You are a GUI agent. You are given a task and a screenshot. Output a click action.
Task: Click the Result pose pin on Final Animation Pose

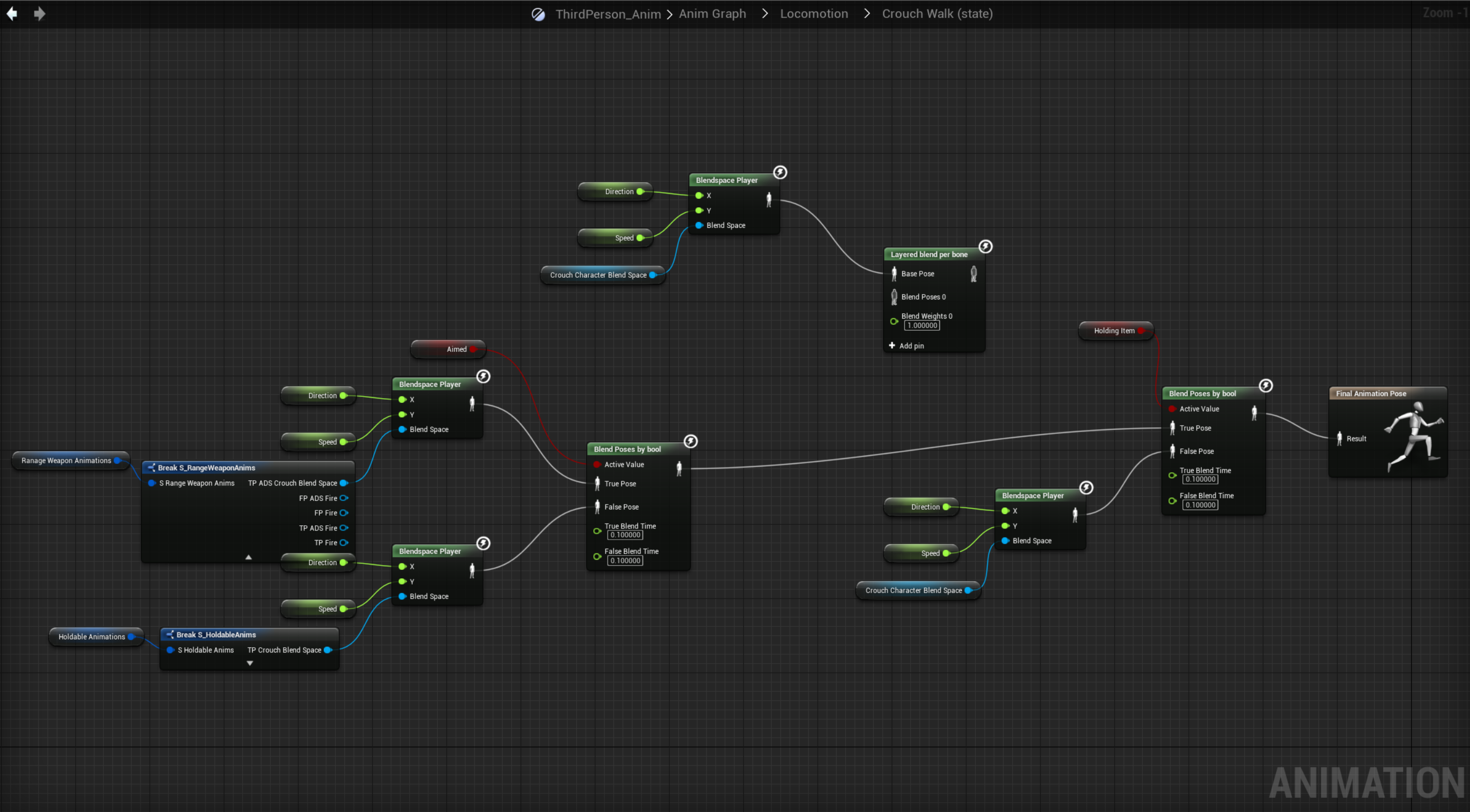[x=1339, y=438]
